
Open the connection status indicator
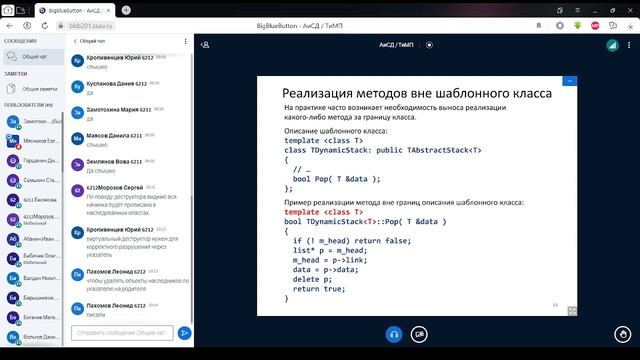point(612,45)
